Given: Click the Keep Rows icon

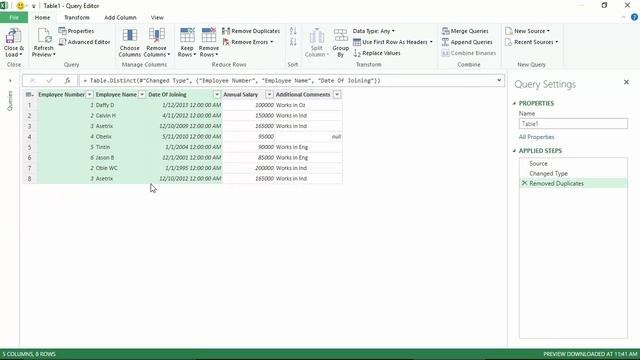Looking at the screenshot, I should 187,36.
